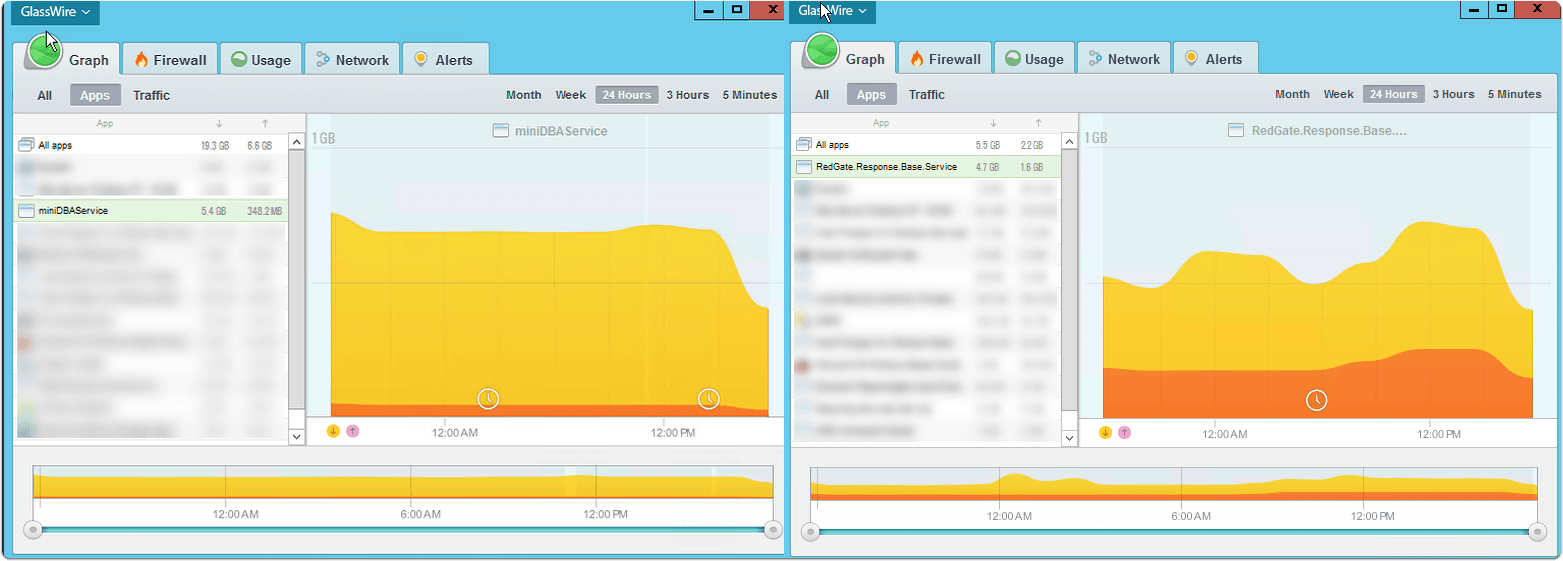Open Network tab in right window
Viewport: 1563px width, 561px height.
1124,60
